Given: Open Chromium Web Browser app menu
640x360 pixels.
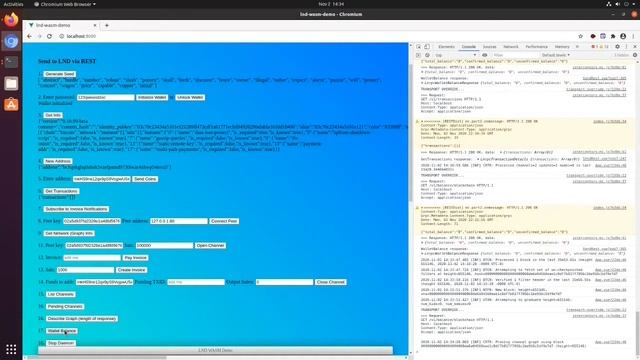Looking at the screenshot, I should [65, 4].
